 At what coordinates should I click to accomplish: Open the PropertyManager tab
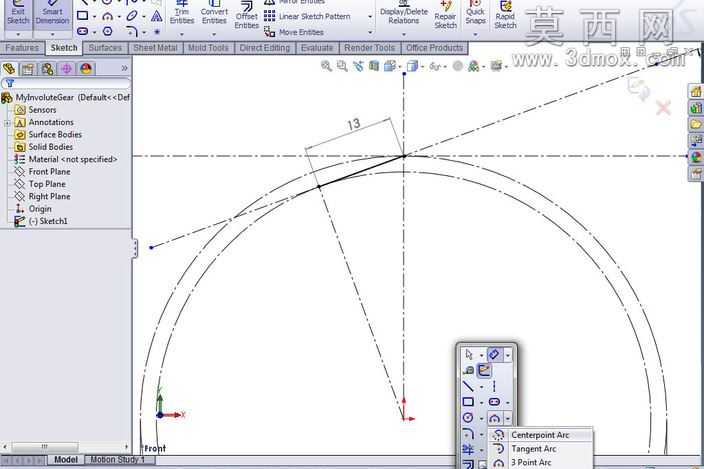28,69
